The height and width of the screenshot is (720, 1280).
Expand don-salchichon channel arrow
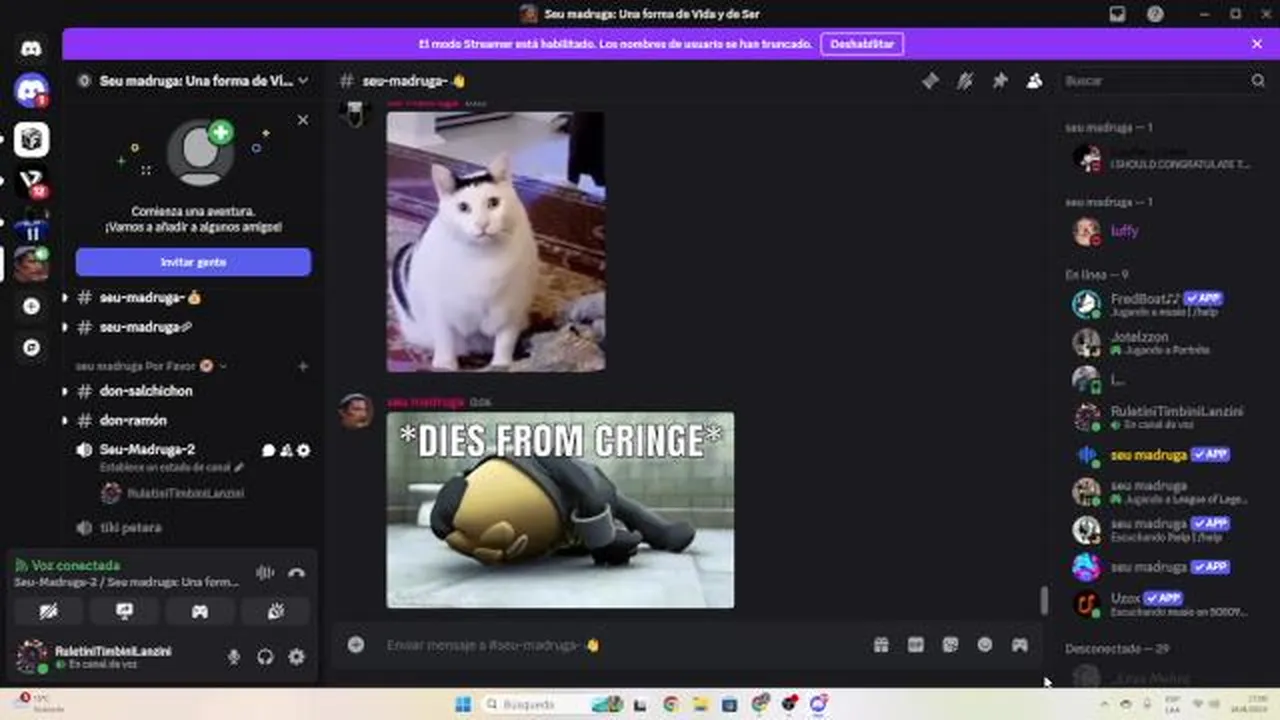(65, 391)
